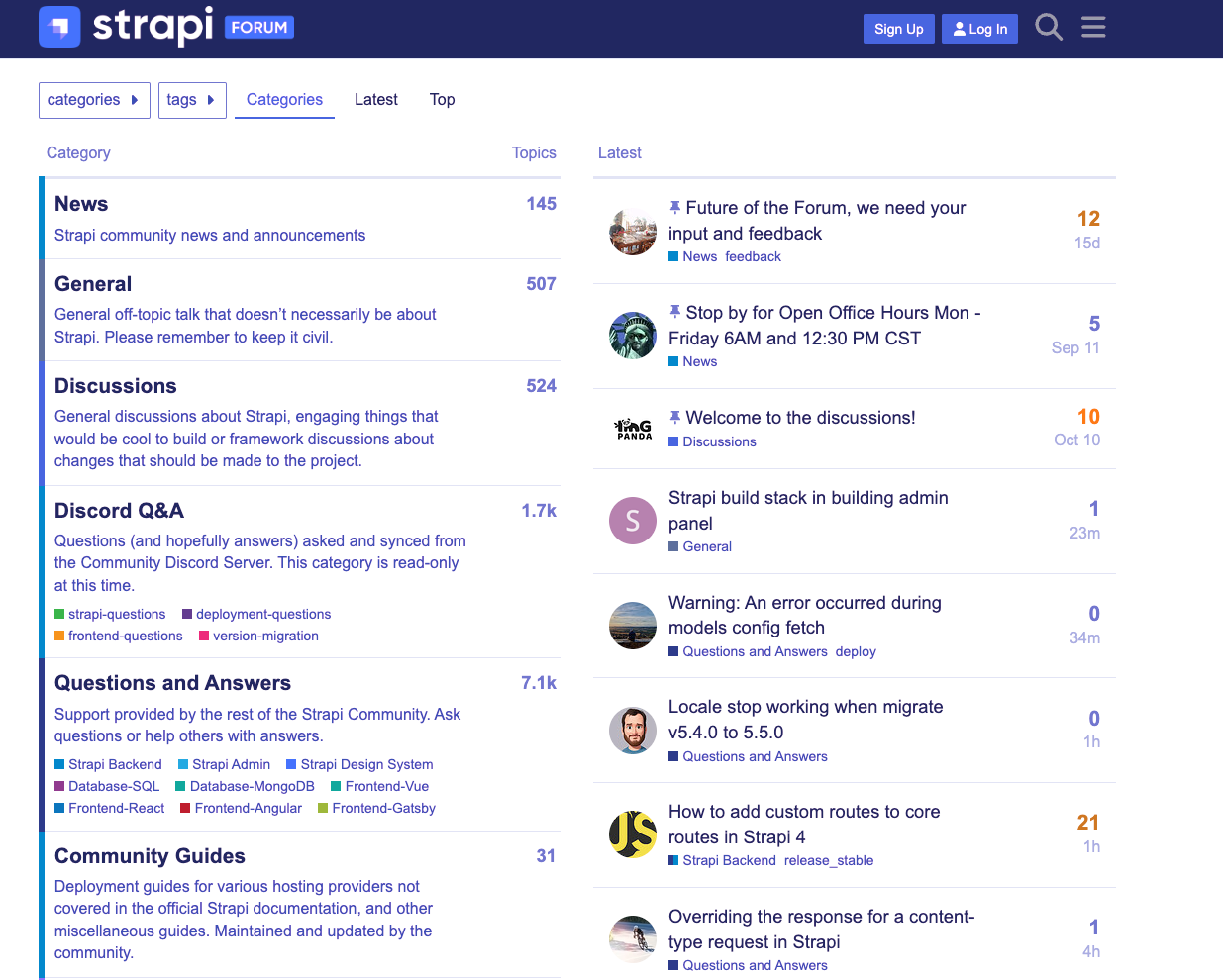The width and height of the screenshot is (1223, 980).
Task: Click the Sign Up button
Action: click(x=899, y=29)
